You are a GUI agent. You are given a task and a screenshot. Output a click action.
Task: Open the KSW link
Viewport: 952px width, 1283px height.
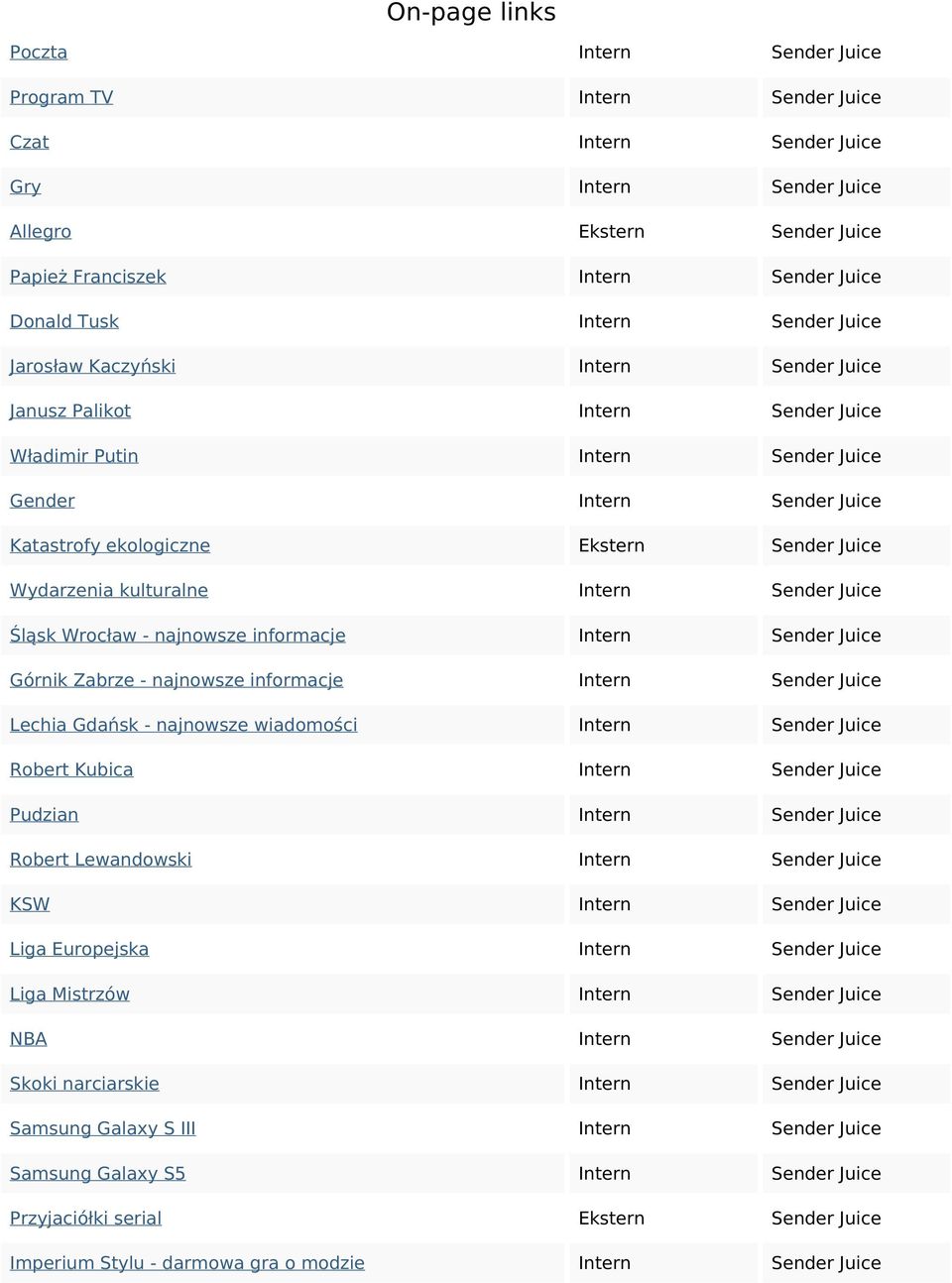pyautogui.click(x=30, y=904)
